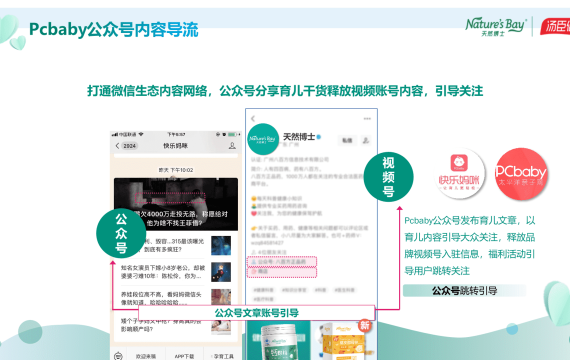This screenshot has width=570, height=360.
Task: Tap the 2024 unread count badge
Action: [x=129, y=146]
